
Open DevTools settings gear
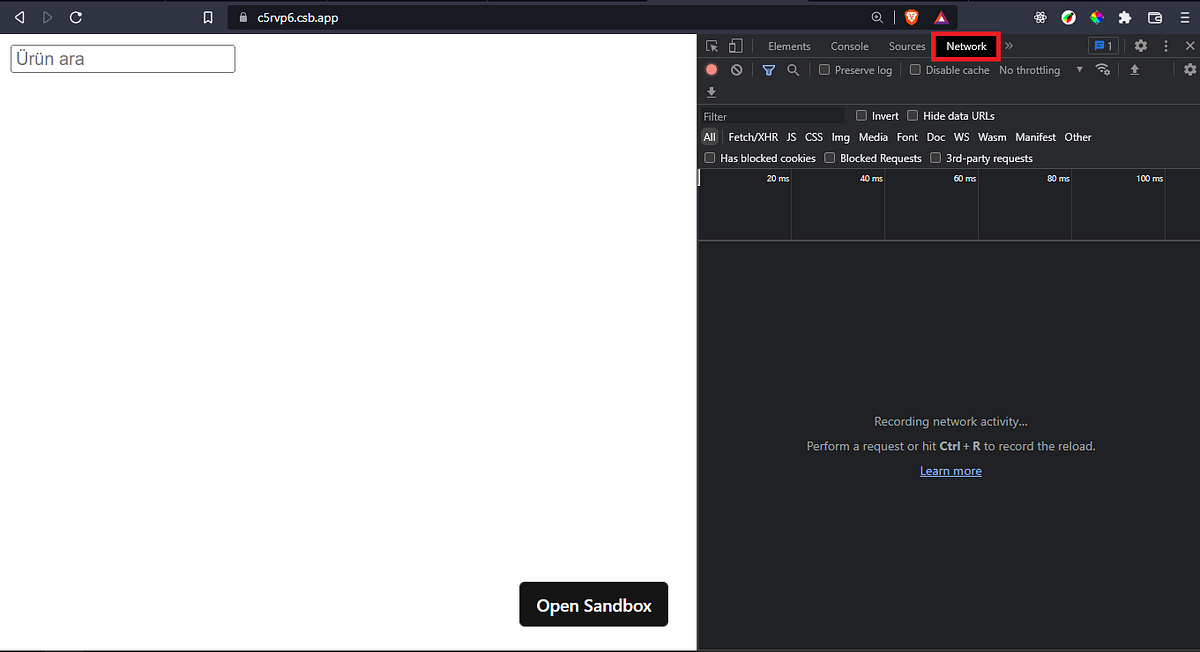click(x=1141, y=46)
